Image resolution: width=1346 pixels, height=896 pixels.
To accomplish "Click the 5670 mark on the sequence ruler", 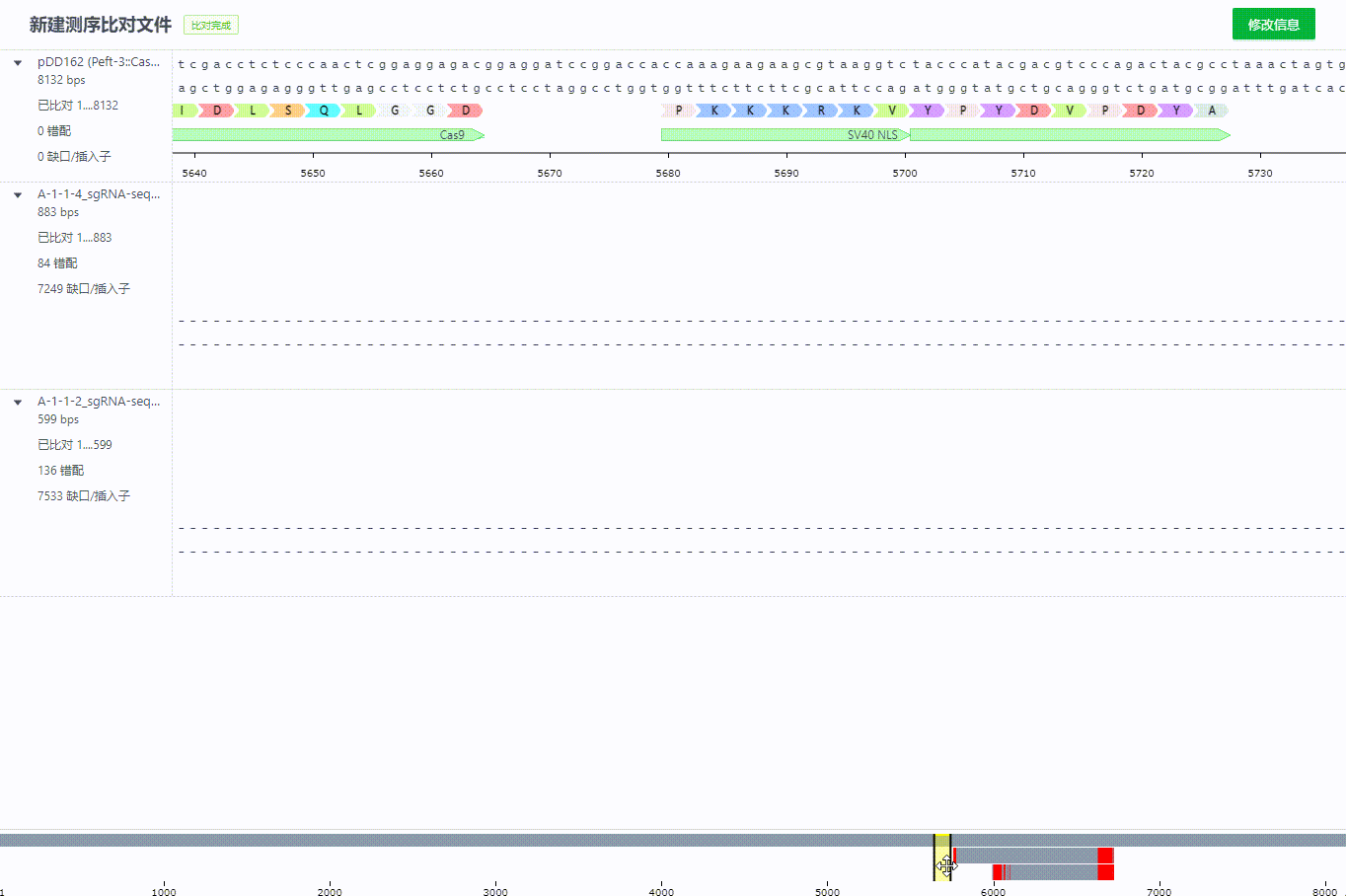I will click(x=550, y=173).
